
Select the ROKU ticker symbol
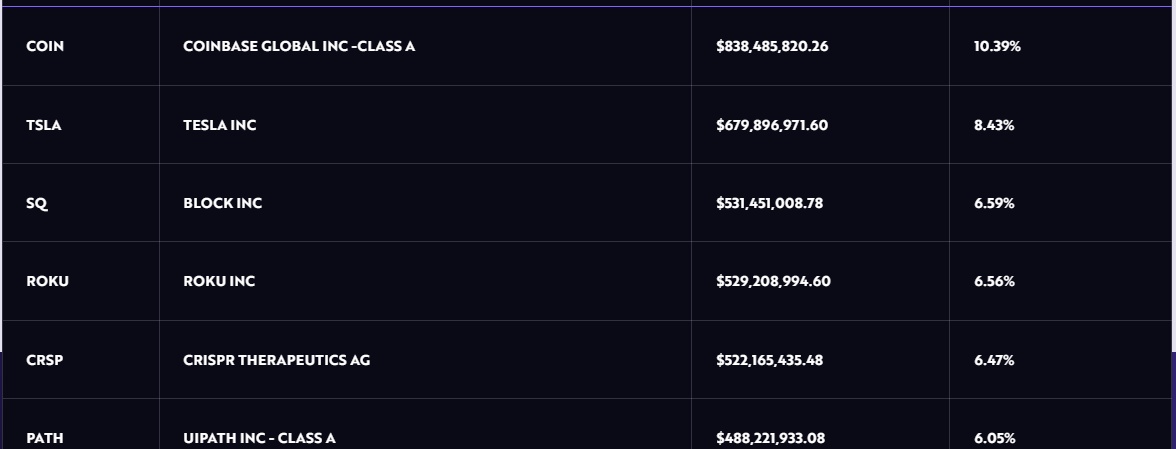(x=47, y=281)
